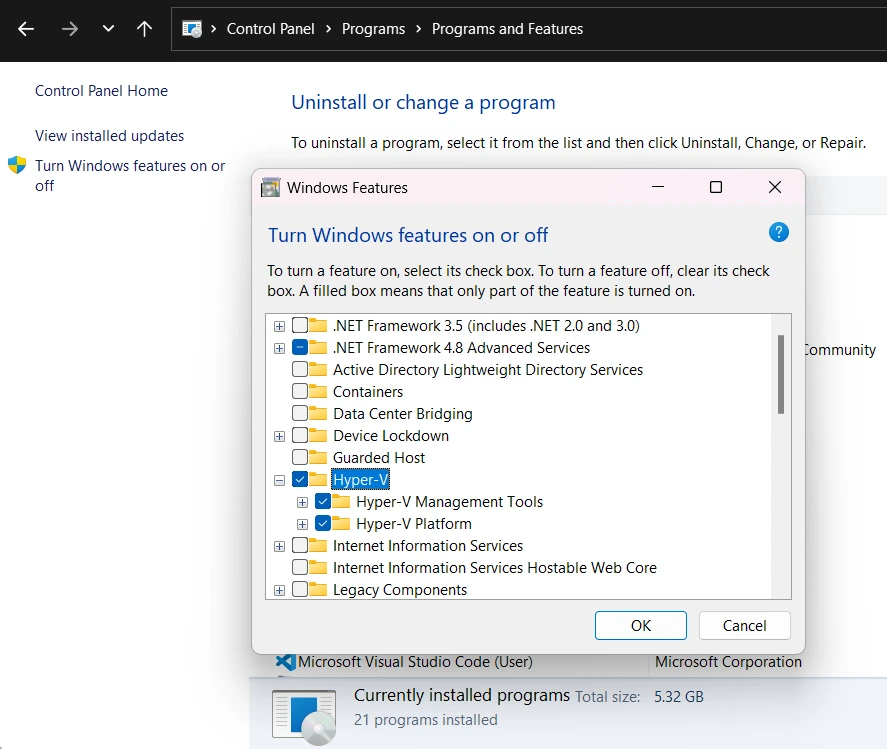The width and height of the screenshot is (887, 749).
Task: Open Control Panel from the breadcrumb path
Action: point(270,29)
